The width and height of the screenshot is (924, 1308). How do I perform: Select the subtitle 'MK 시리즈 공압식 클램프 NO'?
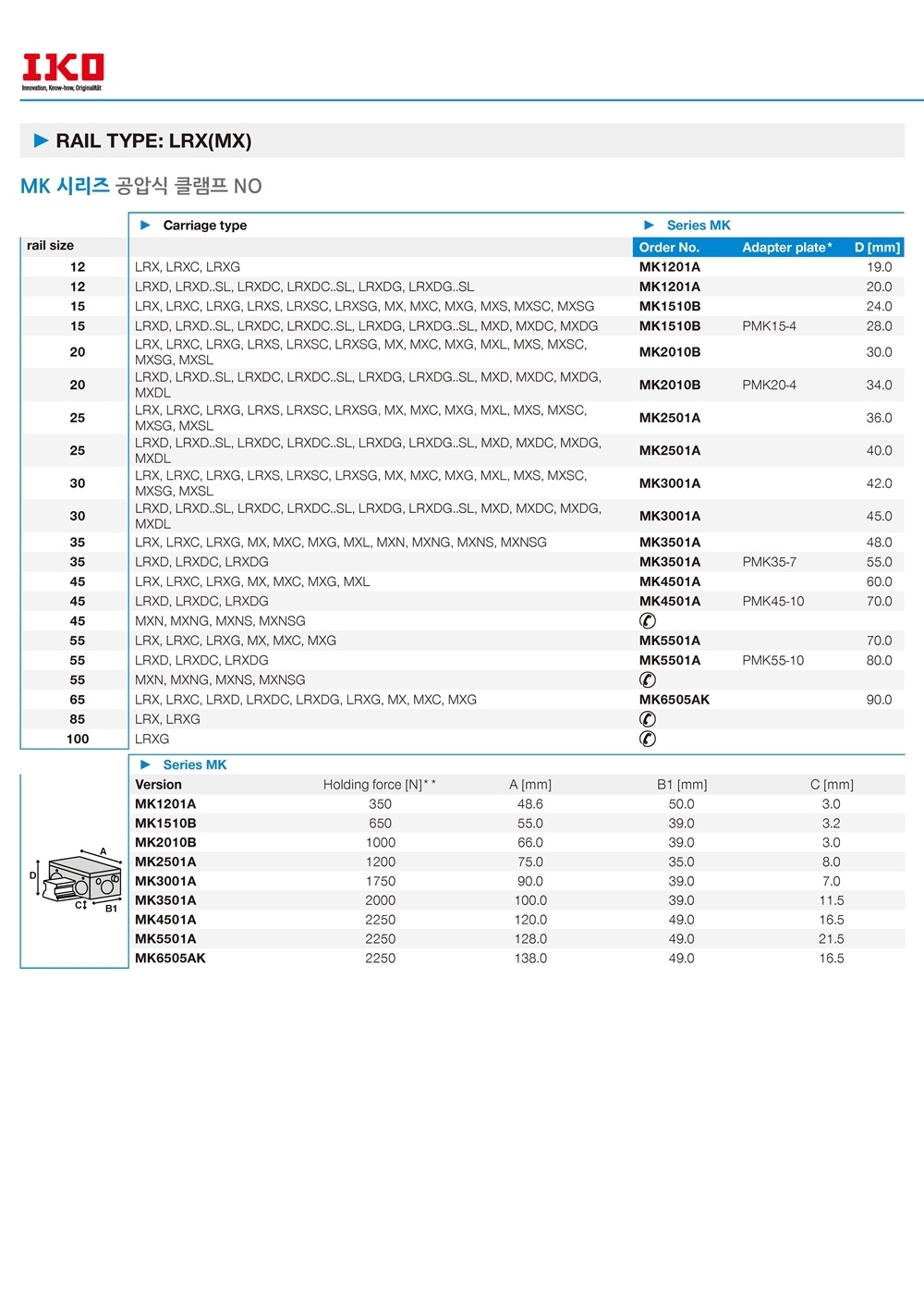point(141,186)
